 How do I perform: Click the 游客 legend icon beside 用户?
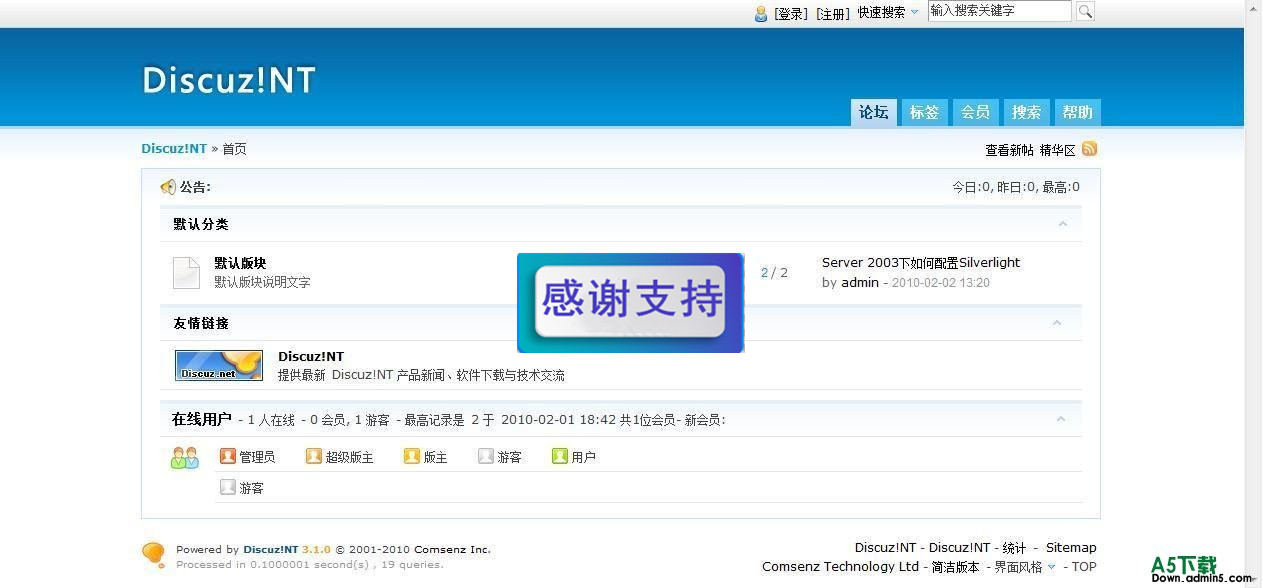[486, 456]
